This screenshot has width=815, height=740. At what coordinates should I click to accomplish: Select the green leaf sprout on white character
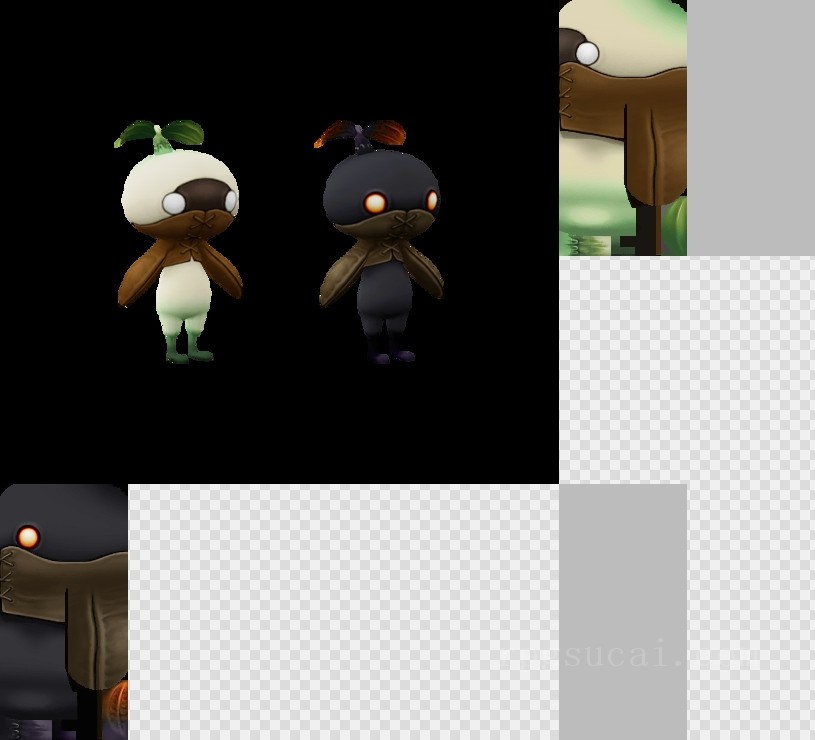[160, 133]
